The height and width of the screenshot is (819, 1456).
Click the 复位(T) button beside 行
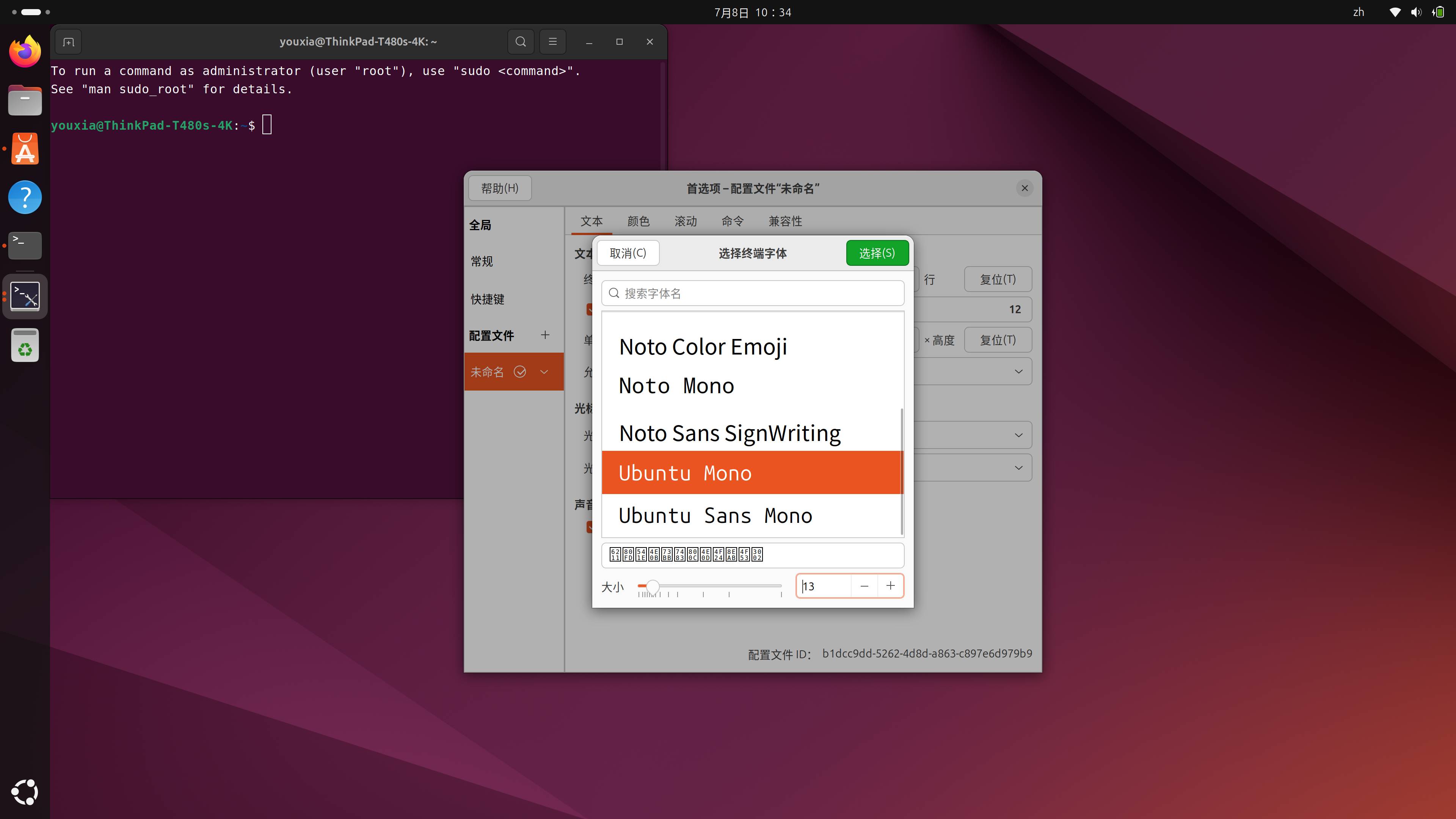click(998, 279)
